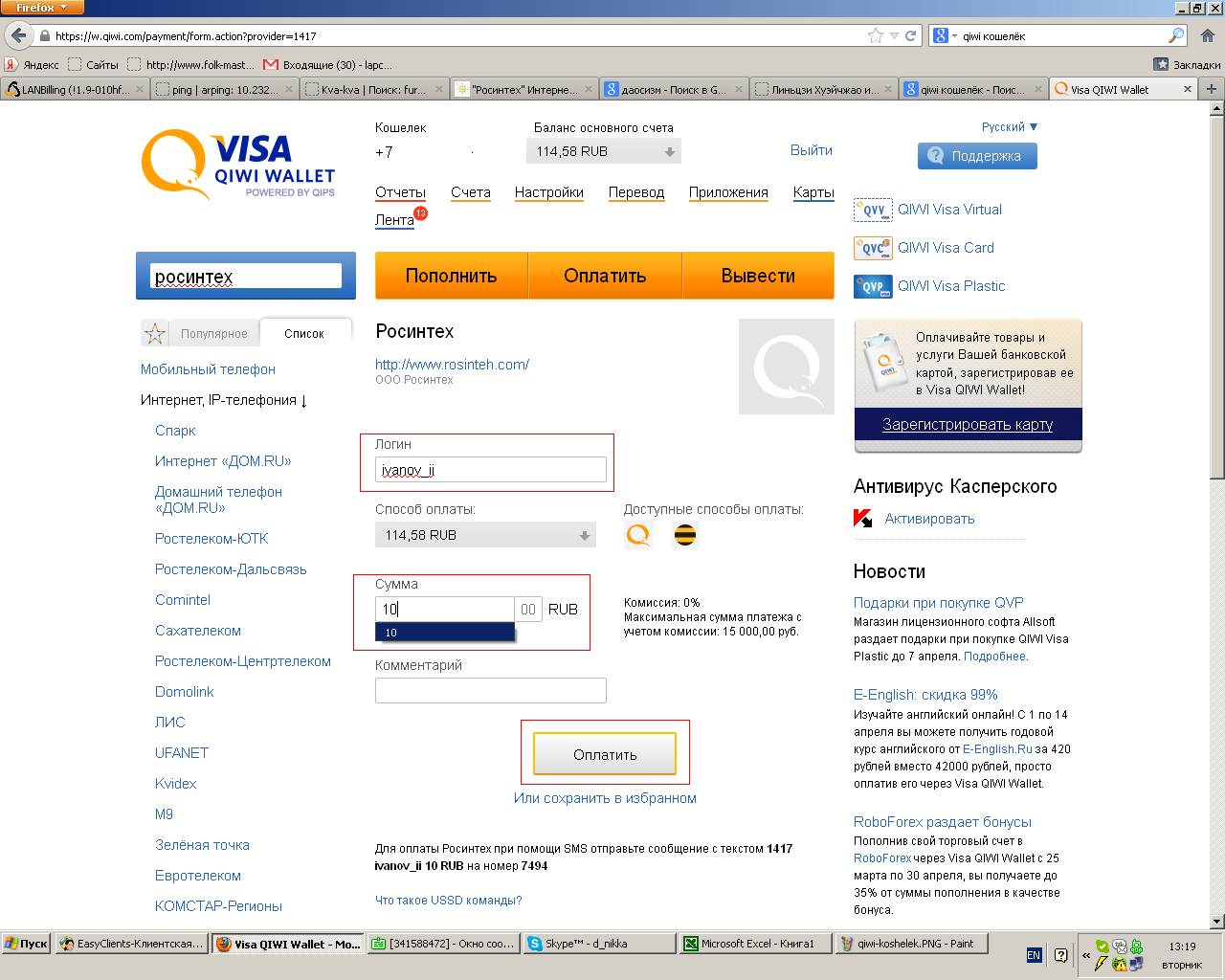The image size is (1225, 980).
Task: Select Мобильный телефон category
Action: point(208,369)
